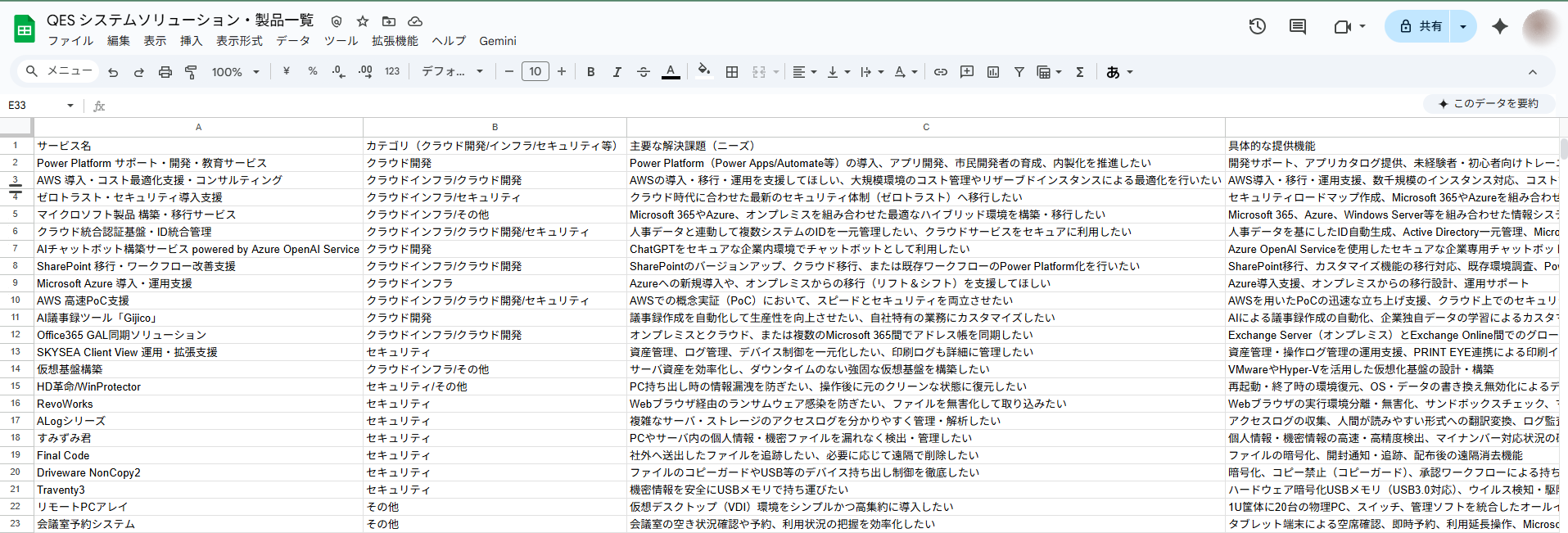
Task: Insert a chart using the chart icon
Action: 993,72
